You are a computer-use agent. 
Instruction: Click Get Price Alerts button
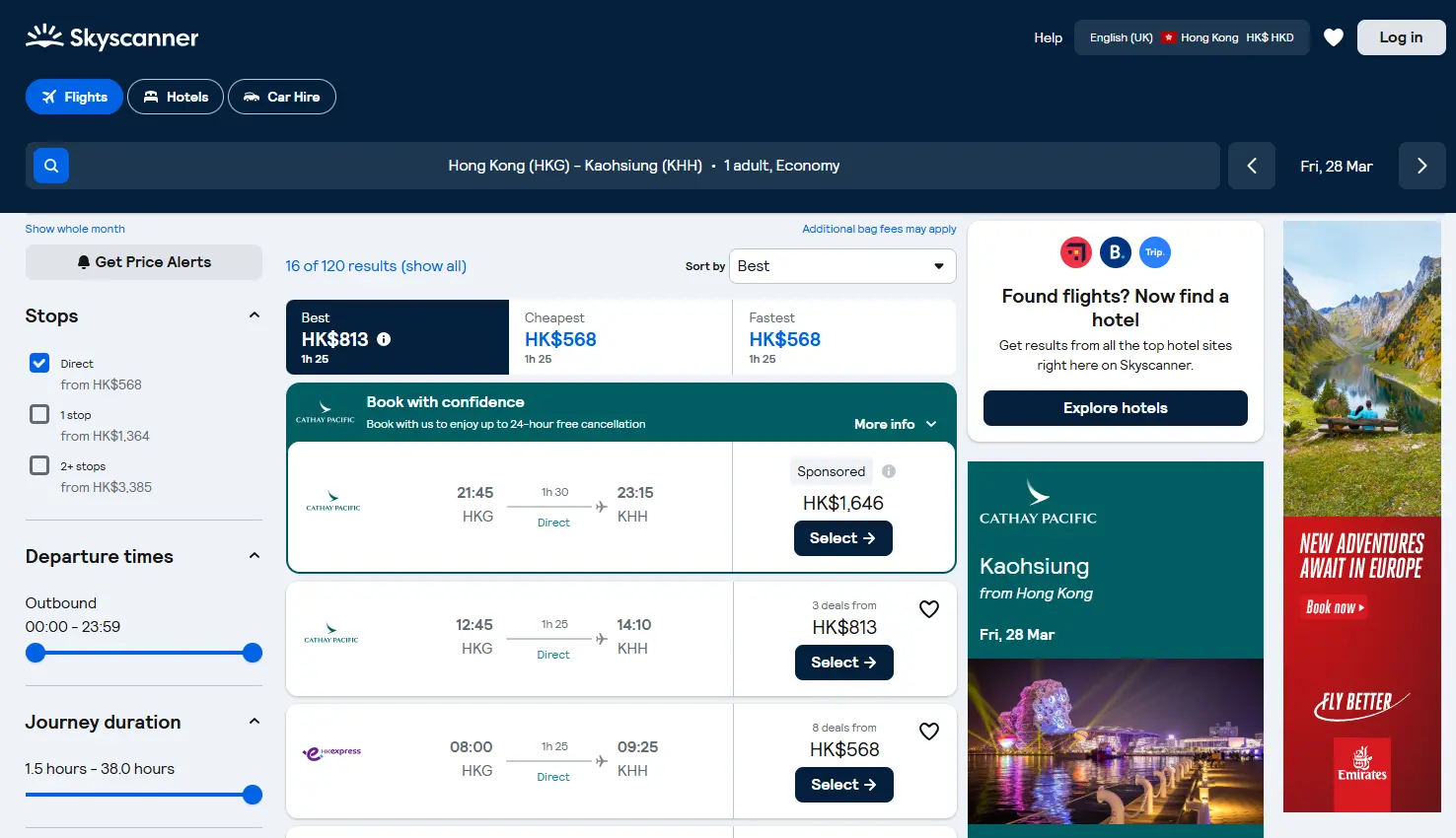click(x=144, y=262)
